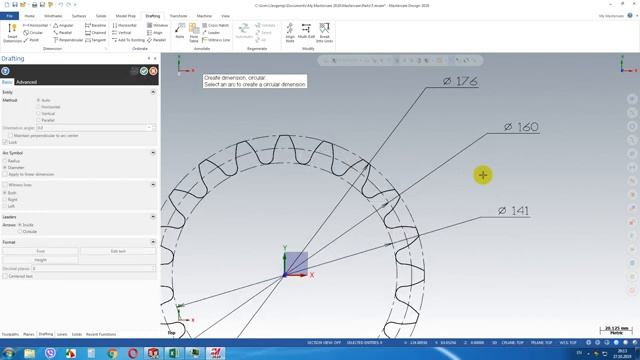640x360 pixels.
Task: Choose the Angular dimension tool
Action: (x=63, y=25)
